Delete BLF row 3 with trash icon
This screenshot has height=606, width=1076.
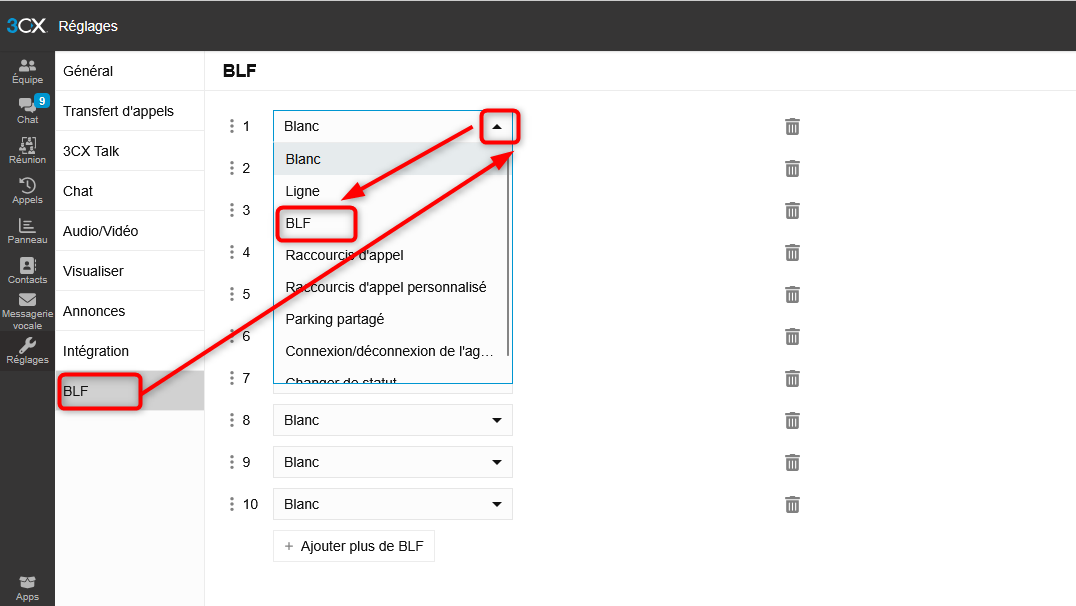coord(792,210)
